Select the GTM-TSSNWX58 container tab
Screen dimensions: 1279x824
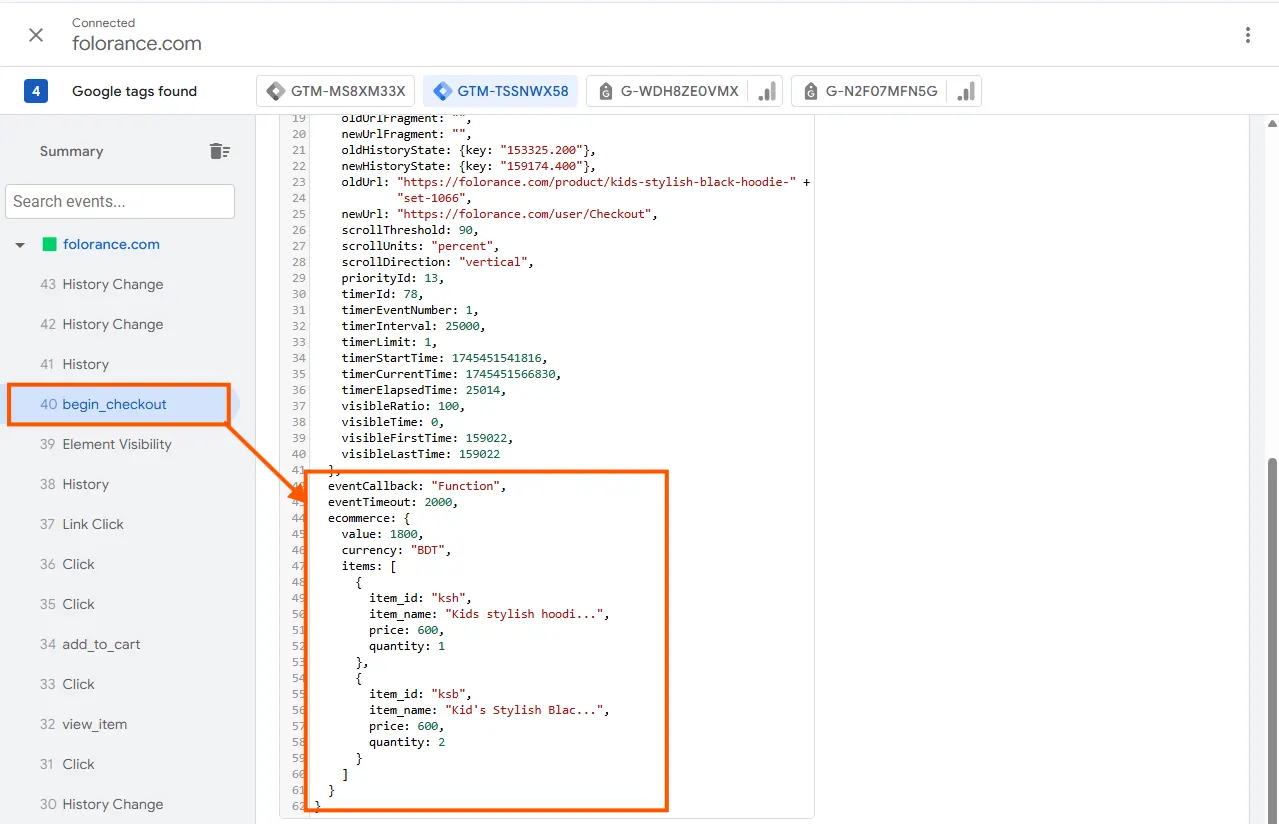(x=501, y=91)
